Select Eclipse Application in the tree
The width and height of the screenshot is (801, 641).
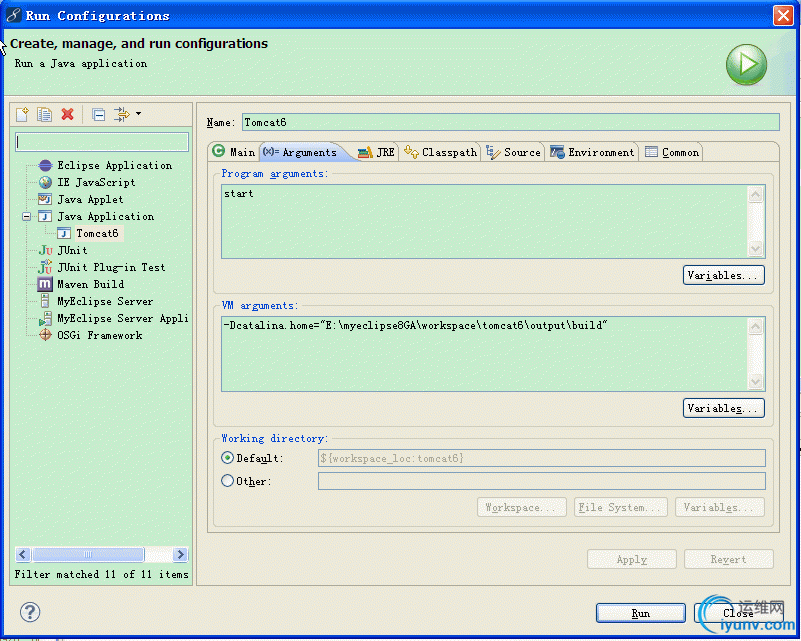pos(114,165)
